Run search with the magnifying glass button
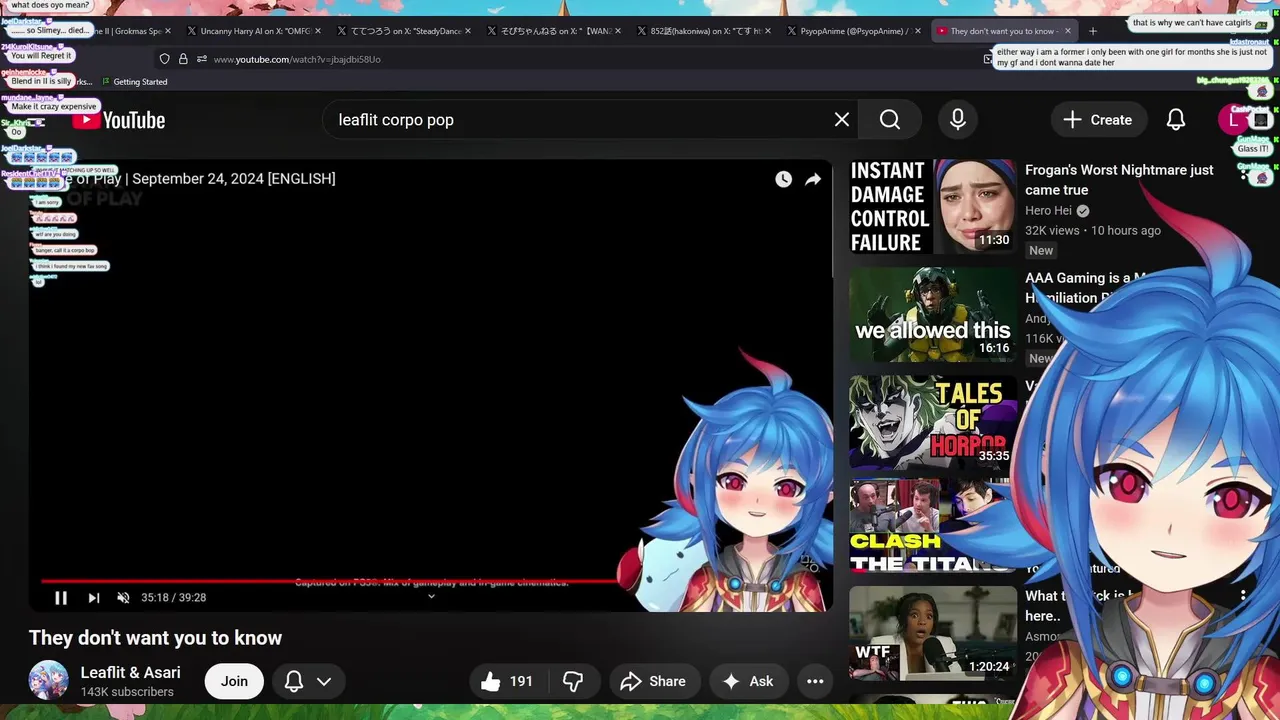This screenshot has width=1280, height=720. 890,120
